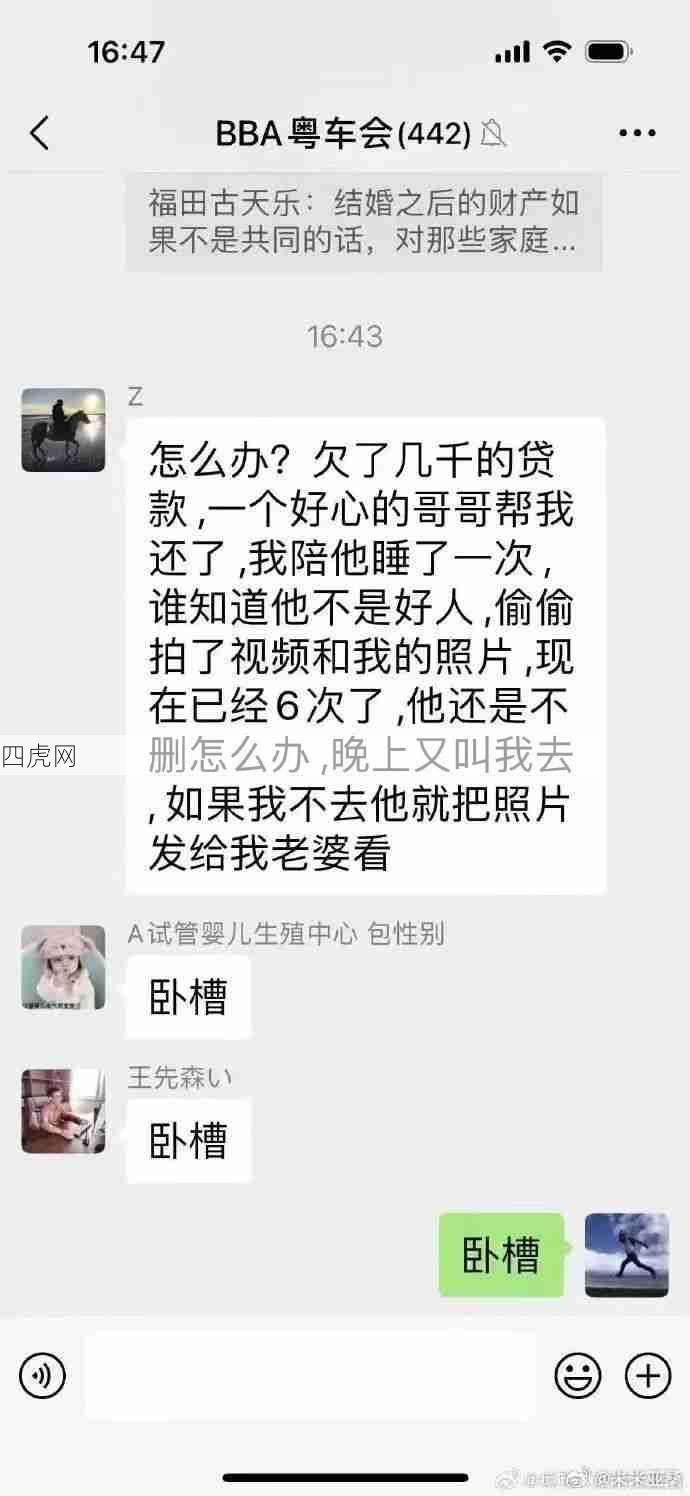Open the emoji sticker picker
The image size is (690, 1496).
click(578, 1376)
